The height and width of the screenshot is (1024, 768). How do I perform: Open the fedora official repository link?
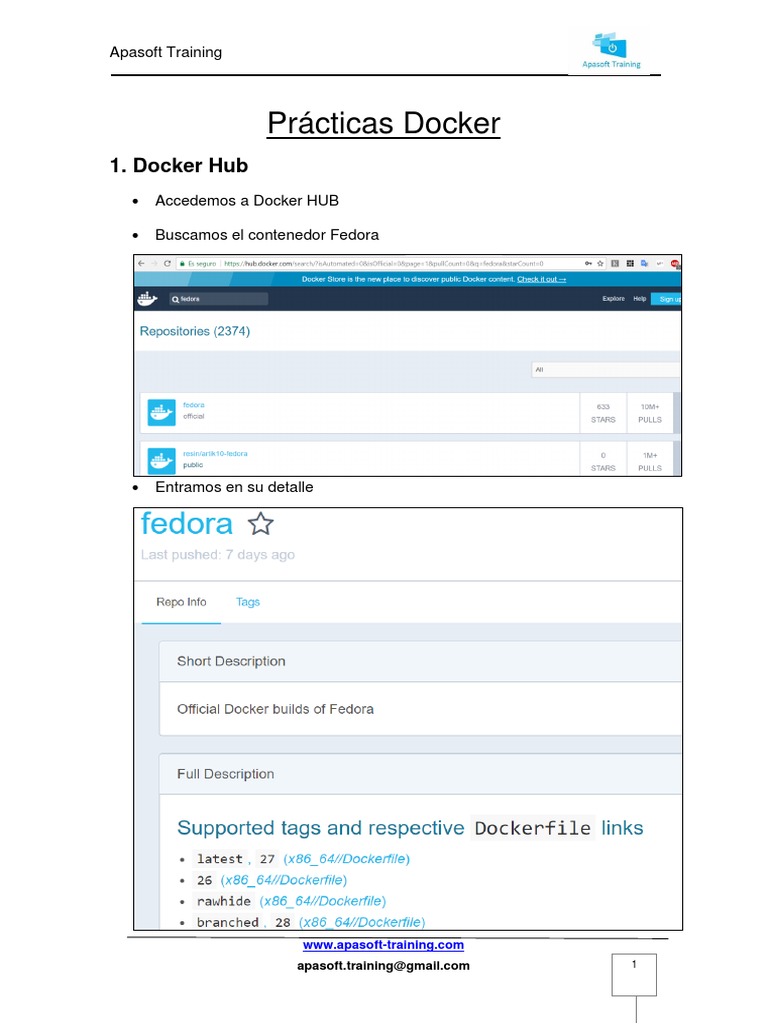pyautogui.click(x=193, y=405)
